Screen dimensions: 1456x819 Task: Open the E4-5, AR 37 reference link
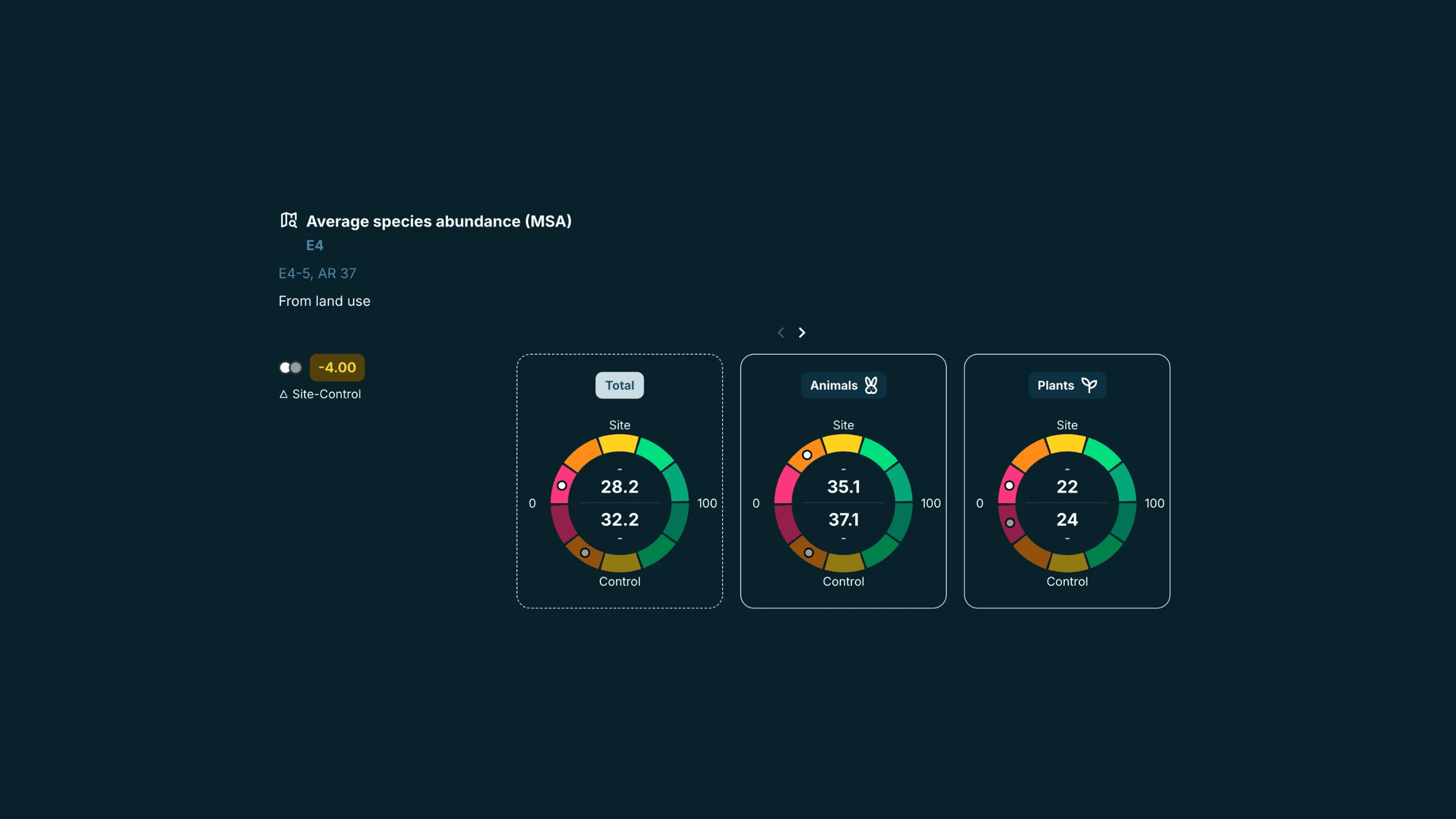pyautogui.click(x=317, y=274)
